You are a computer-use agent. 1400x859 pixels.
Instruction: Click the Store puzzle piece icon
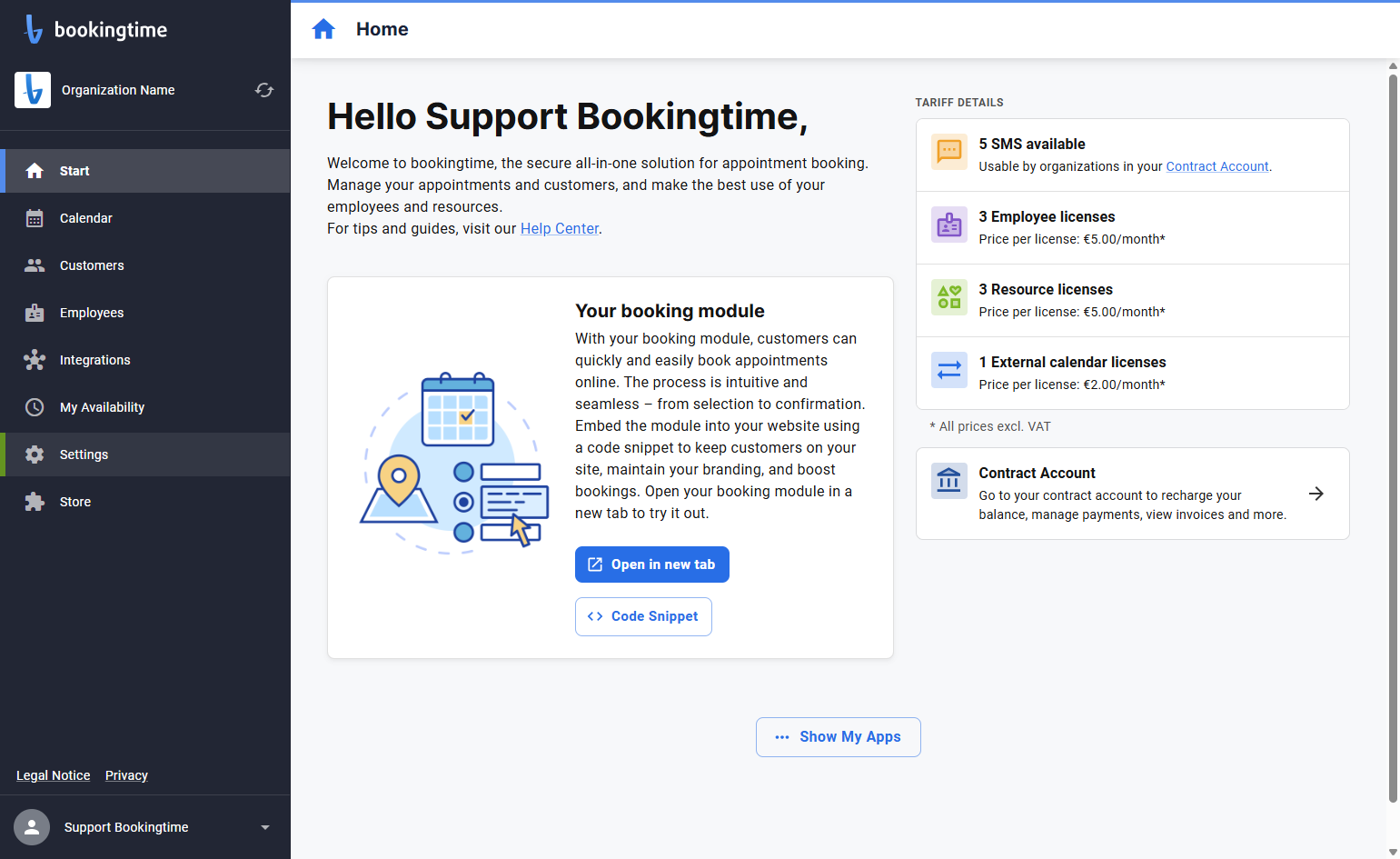35,502
